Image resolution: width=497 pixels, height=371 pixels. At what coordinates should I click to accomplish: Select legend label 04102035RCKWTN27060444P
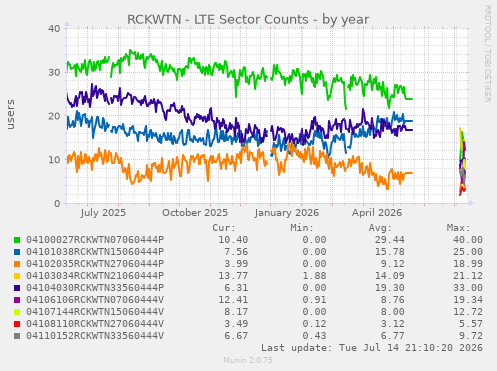pyautogui.click(x=95, y=264)
